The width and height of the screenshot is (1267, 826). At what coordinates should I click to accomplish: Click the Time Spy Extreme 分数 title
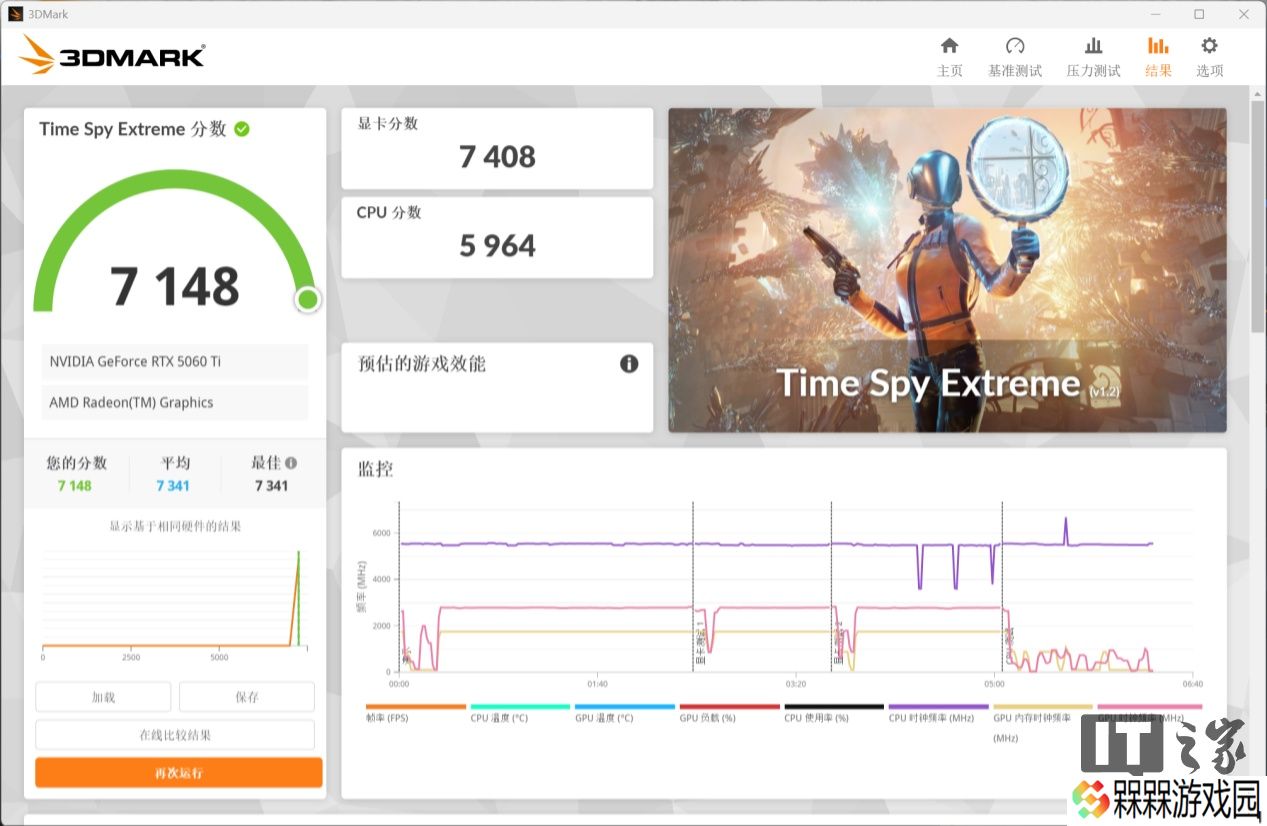click(x=133, y=129)
